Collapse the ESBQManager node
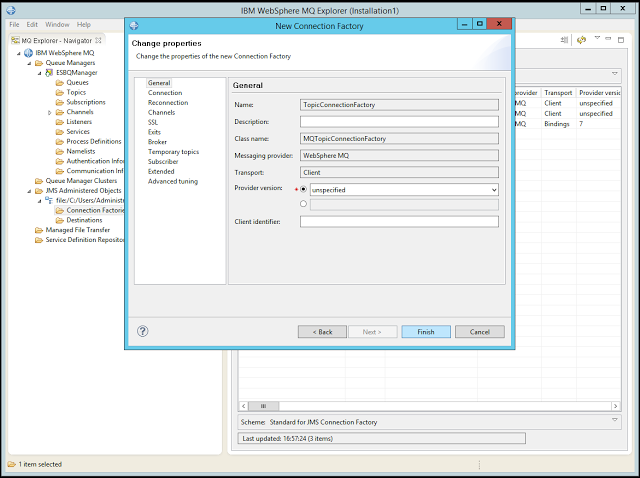The image size is (640, 478). 39,73
